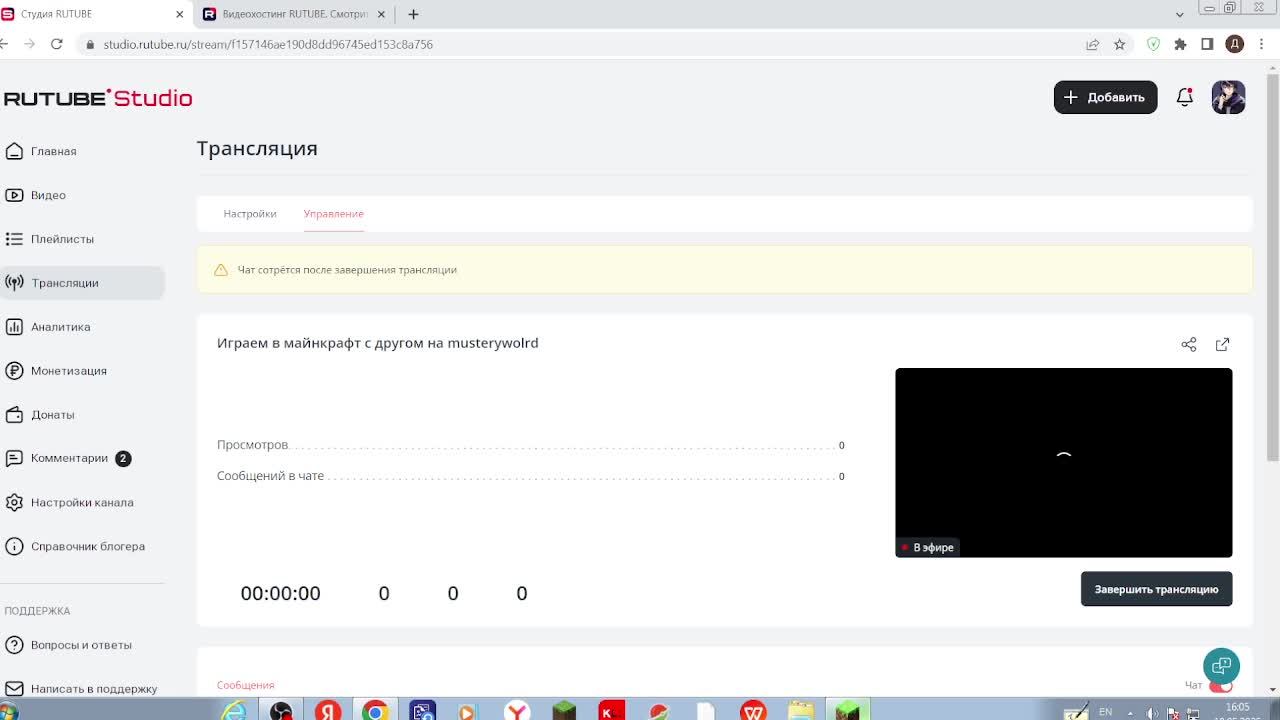Open Yandex red Я icon in taskbar
The height and width of the screenshot is (720, 1280).
point(328,711)
